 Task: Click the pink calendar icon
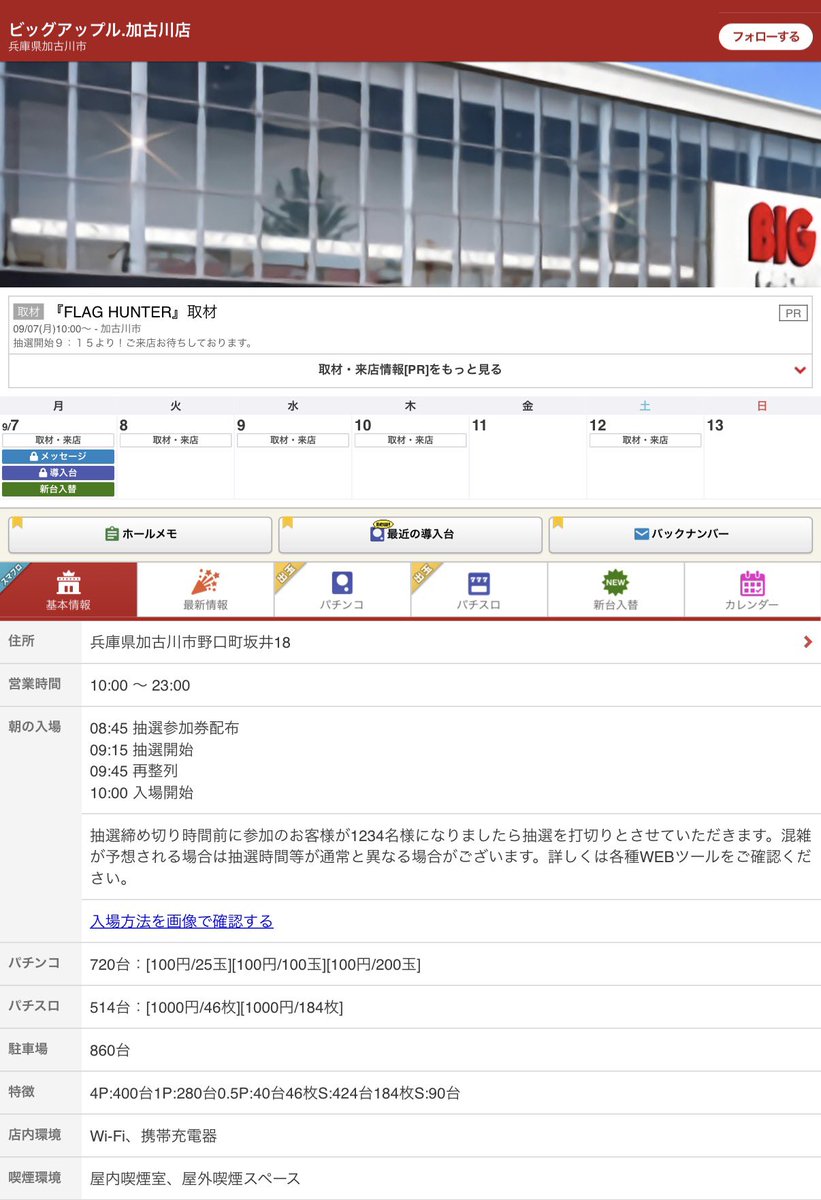point(752,583)
